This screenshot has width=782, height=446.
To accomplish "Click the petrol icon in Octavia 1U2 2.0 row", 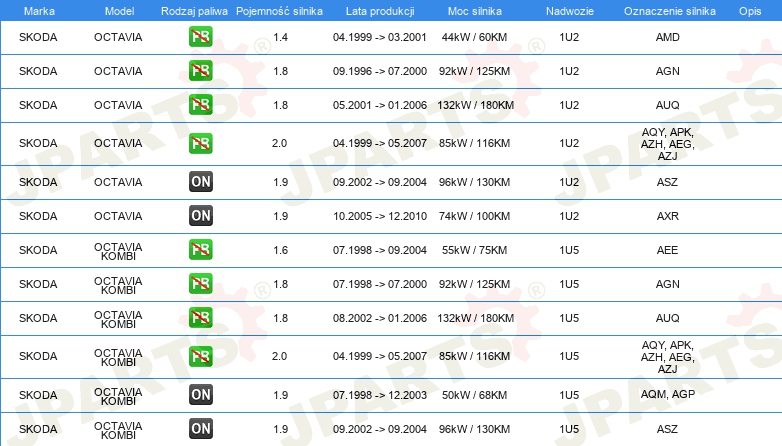I will [200, 143].
